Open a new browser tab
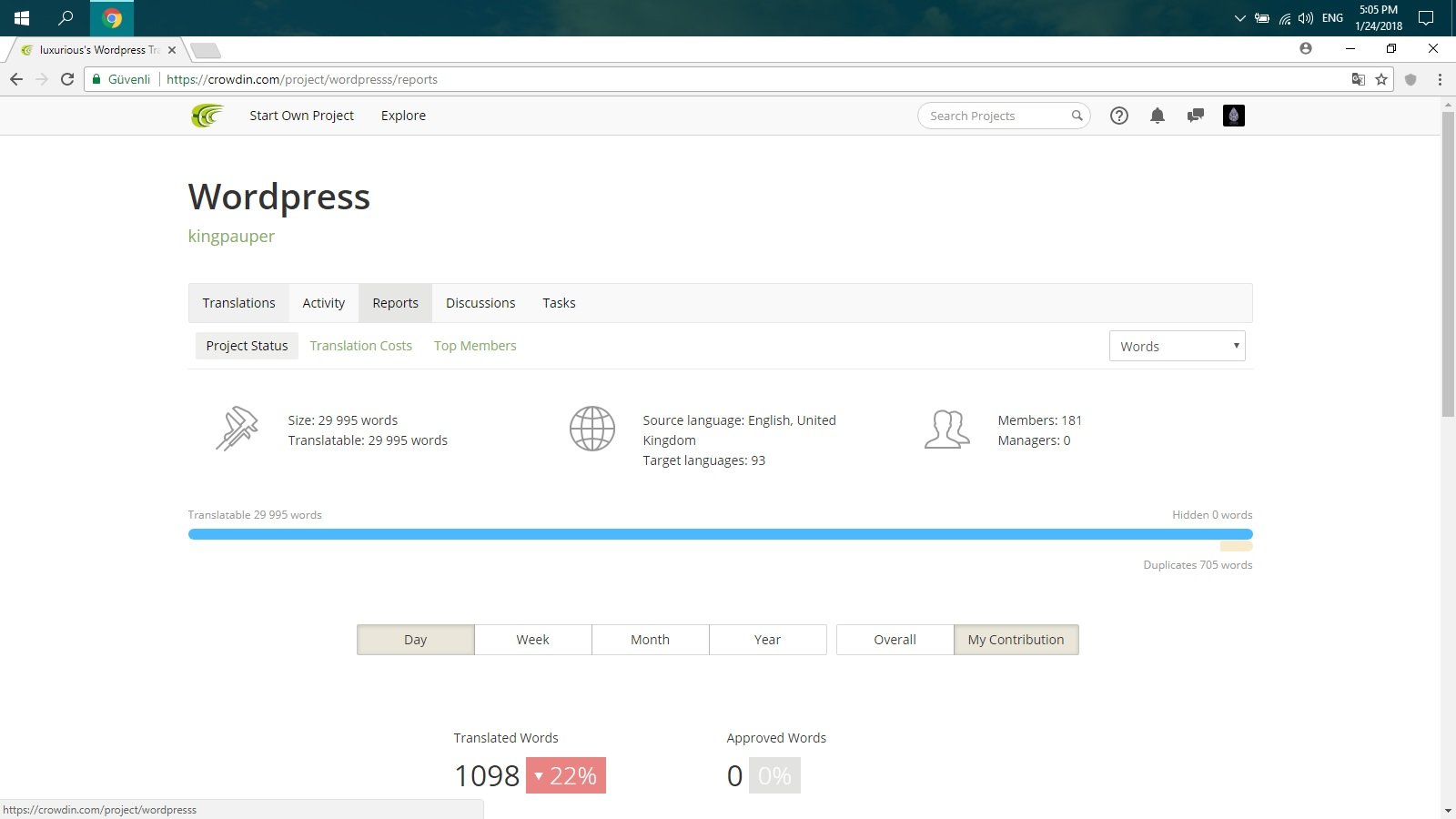The image size is (1456, 819). (206, 50)
